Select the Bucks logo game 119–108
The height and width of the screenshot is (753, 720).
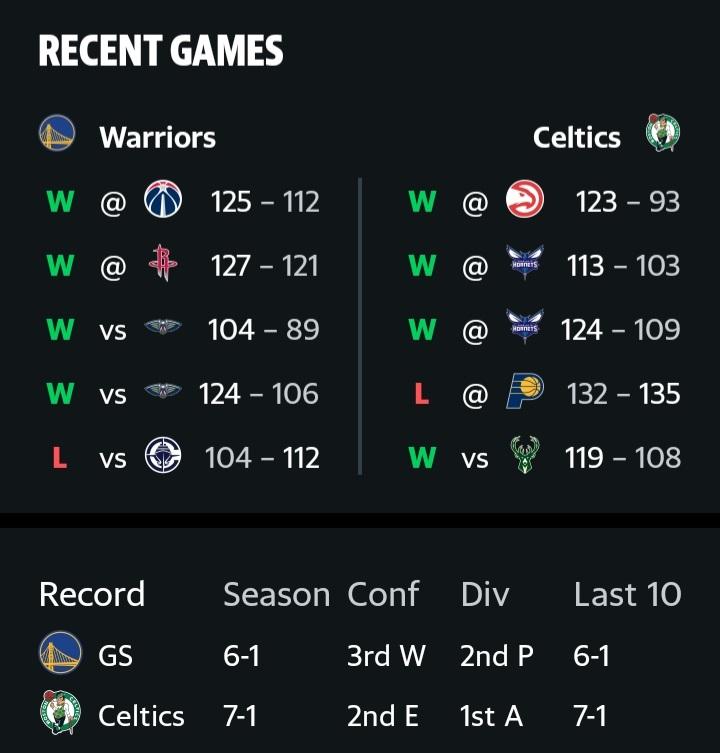point(525,455)
